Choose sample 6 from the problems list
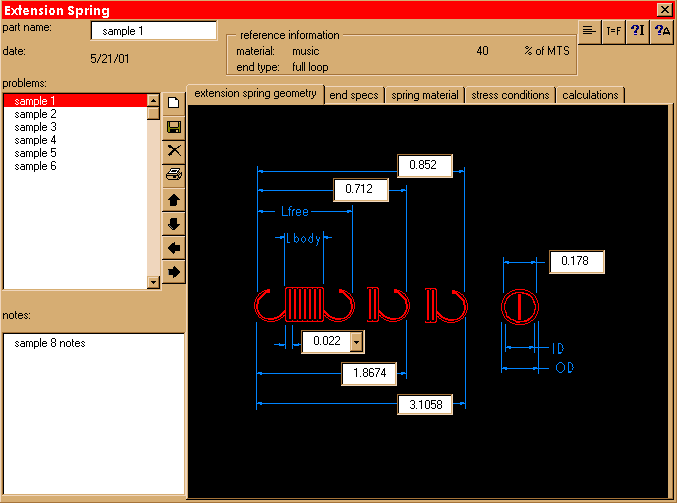 (x=36, y=166)
